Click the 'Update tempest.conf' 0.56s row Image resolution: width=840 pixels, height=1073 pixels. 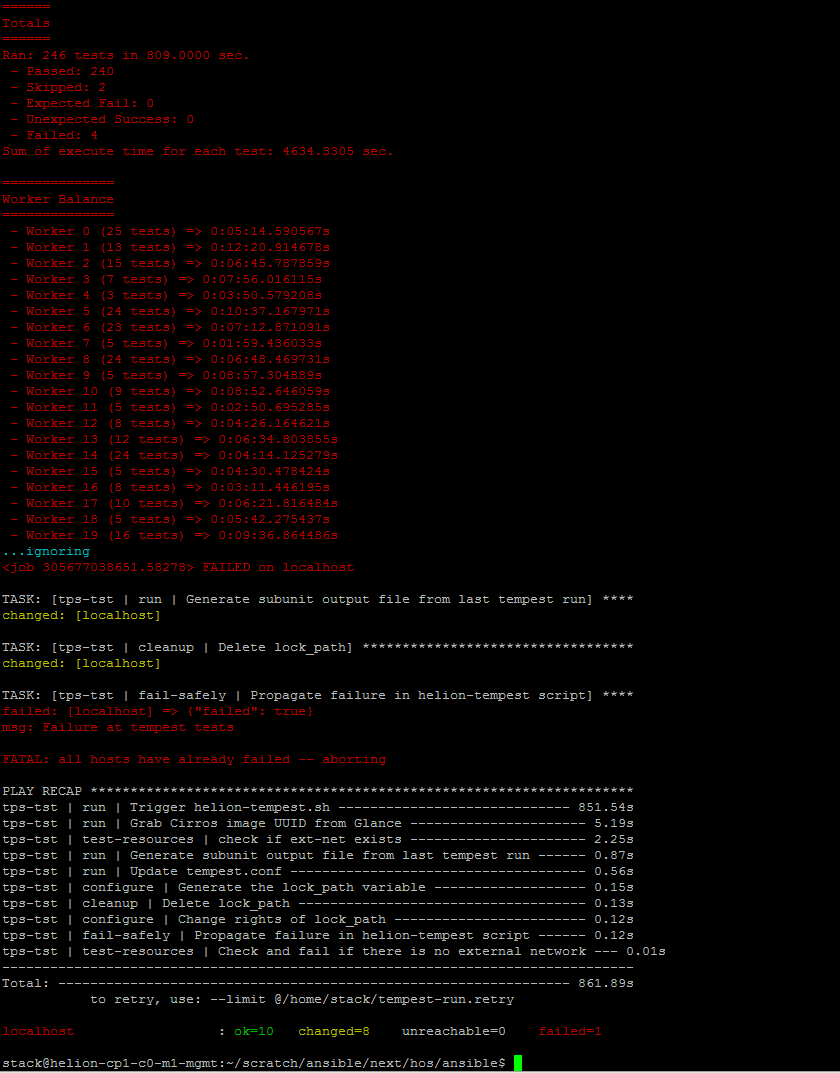point(317,872)
